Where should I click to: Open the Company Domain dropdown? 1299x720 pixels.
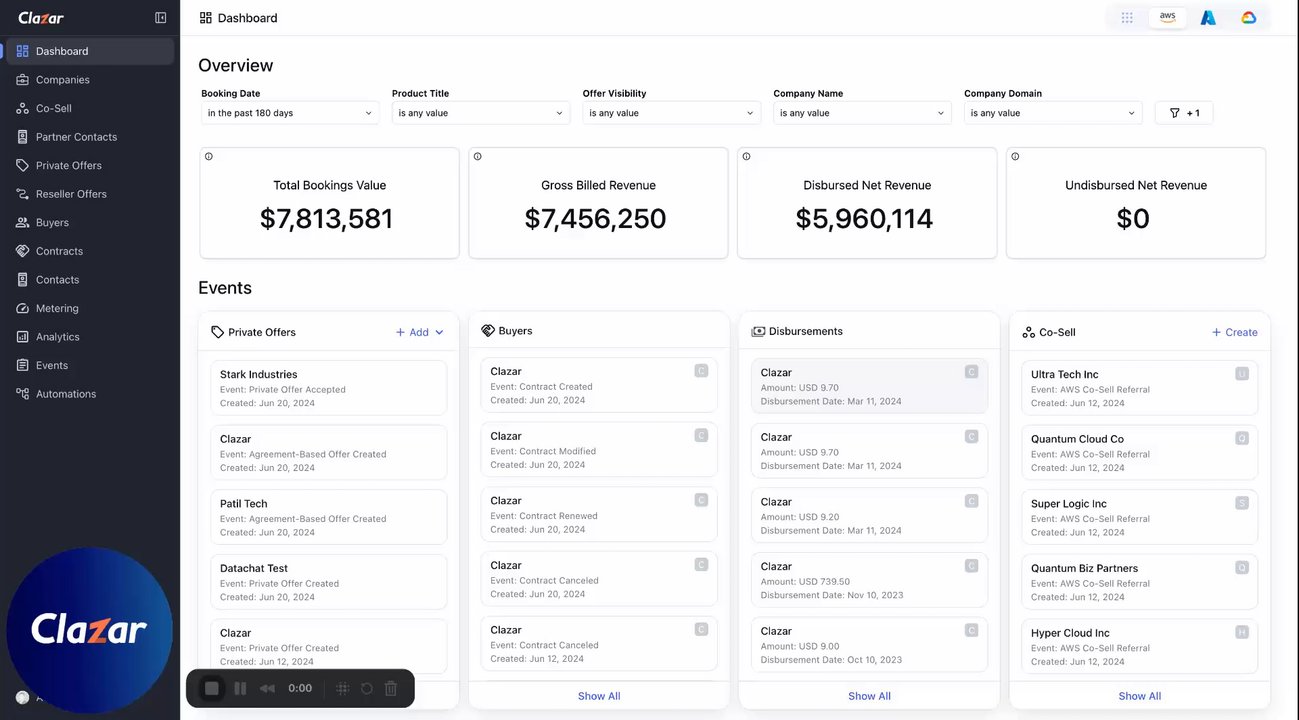point(1052,113)
